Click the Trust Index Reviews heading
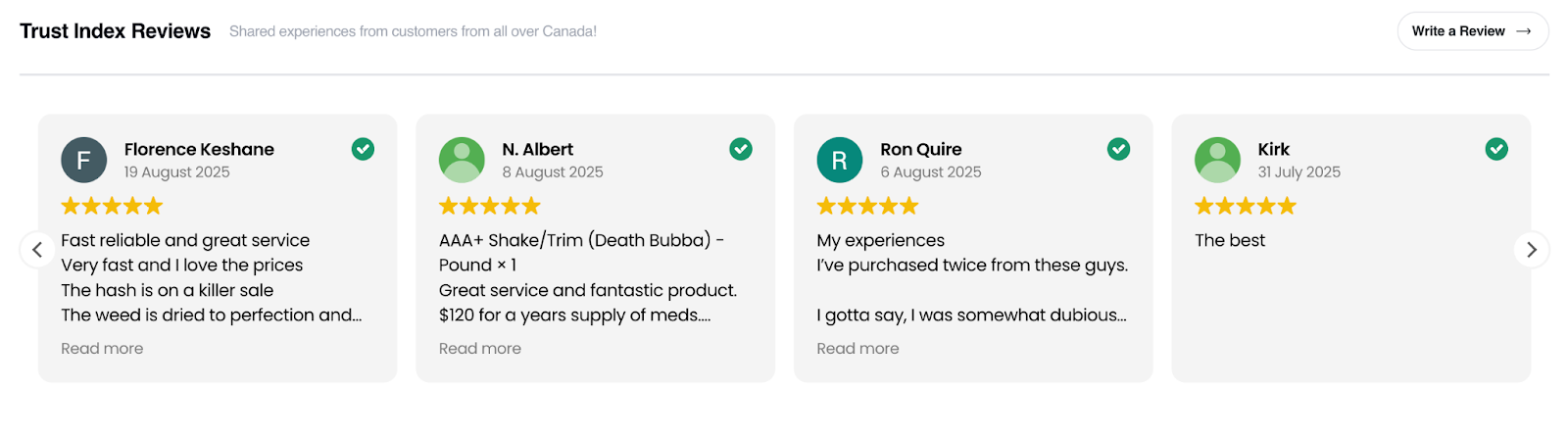The height and width of the screenshot is (438, 1568). pyautogui.click(x=115, y=31)
